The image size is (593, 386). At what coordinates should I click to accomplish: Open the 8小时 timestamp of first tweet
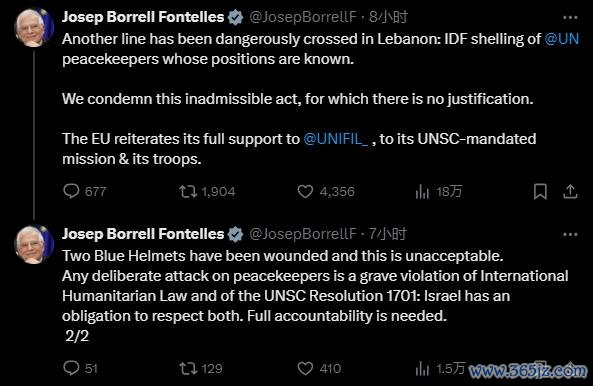pyautogui.click(x=388, y=17)
